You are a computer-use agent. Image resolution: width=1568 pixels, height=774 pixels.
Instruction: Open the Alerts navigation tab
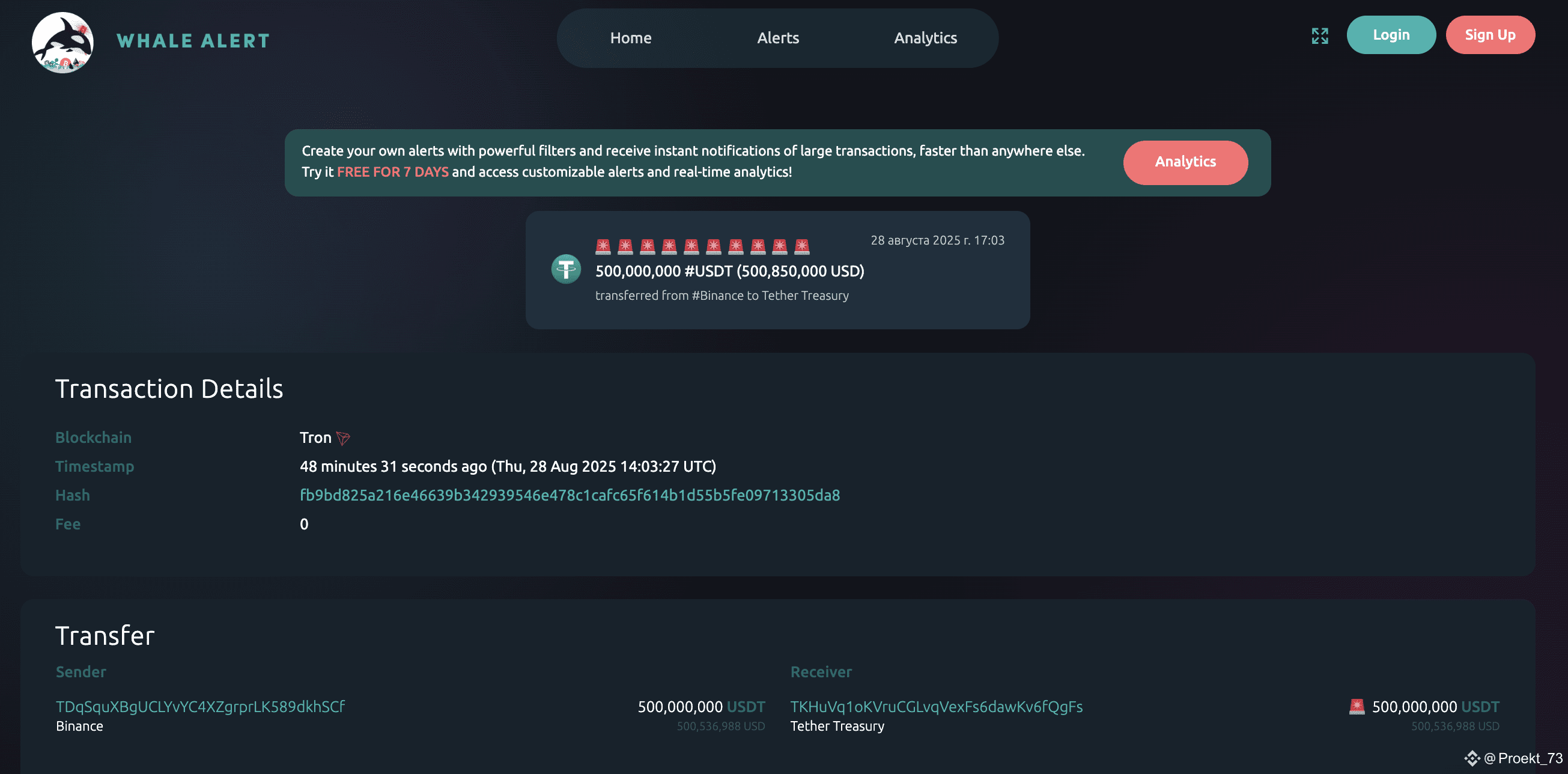(x=778, y=38)
